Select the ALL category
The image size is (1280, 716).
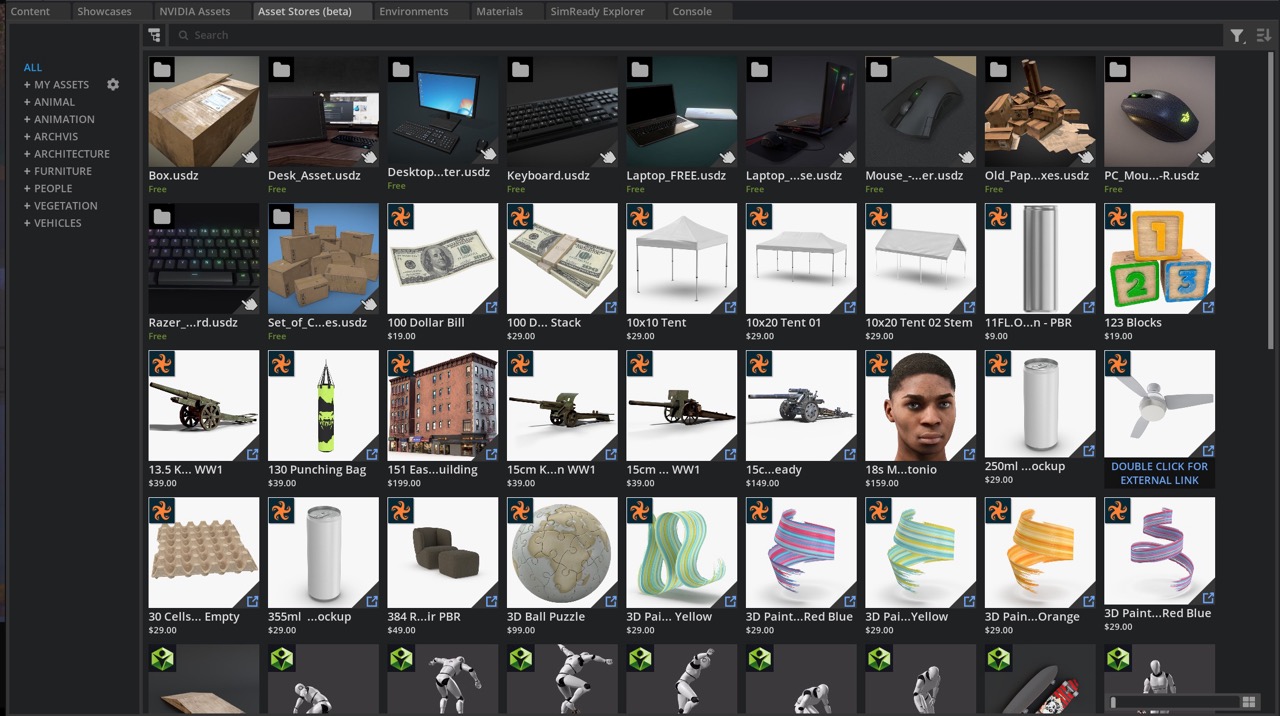tap(33, 67)
